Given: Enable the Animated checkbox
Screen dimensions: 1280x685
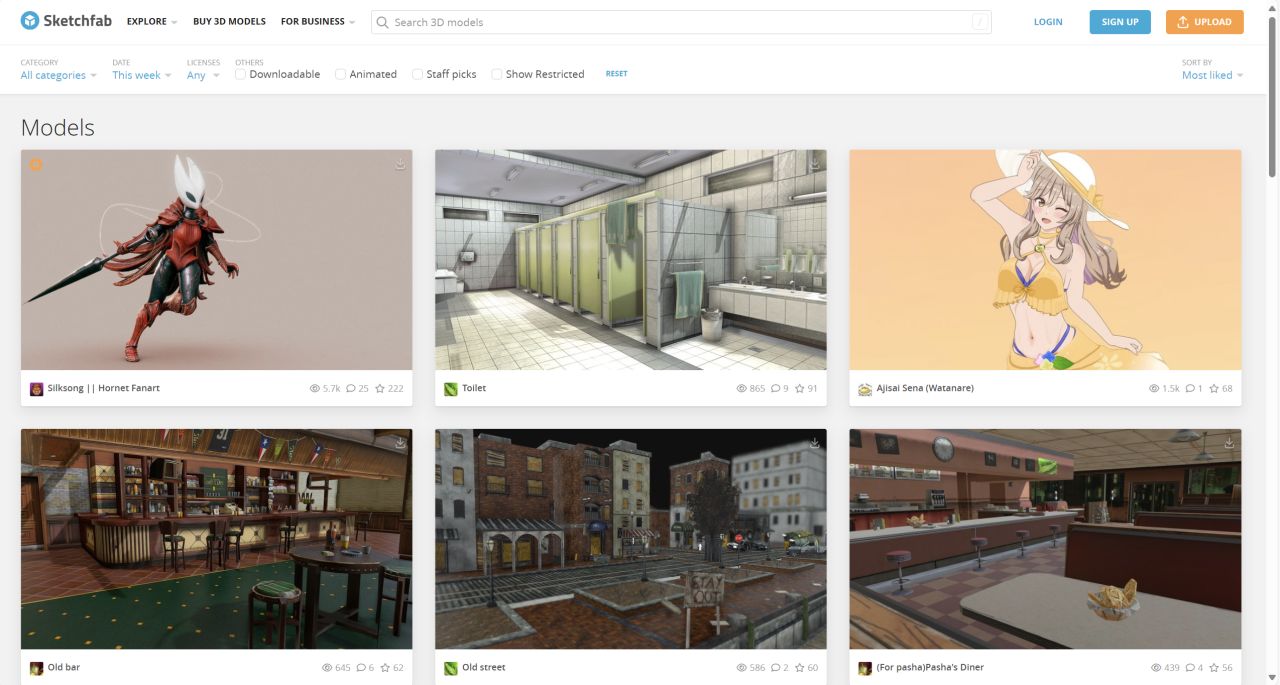Looking at the screenshot, I should (x=341, y=74).
